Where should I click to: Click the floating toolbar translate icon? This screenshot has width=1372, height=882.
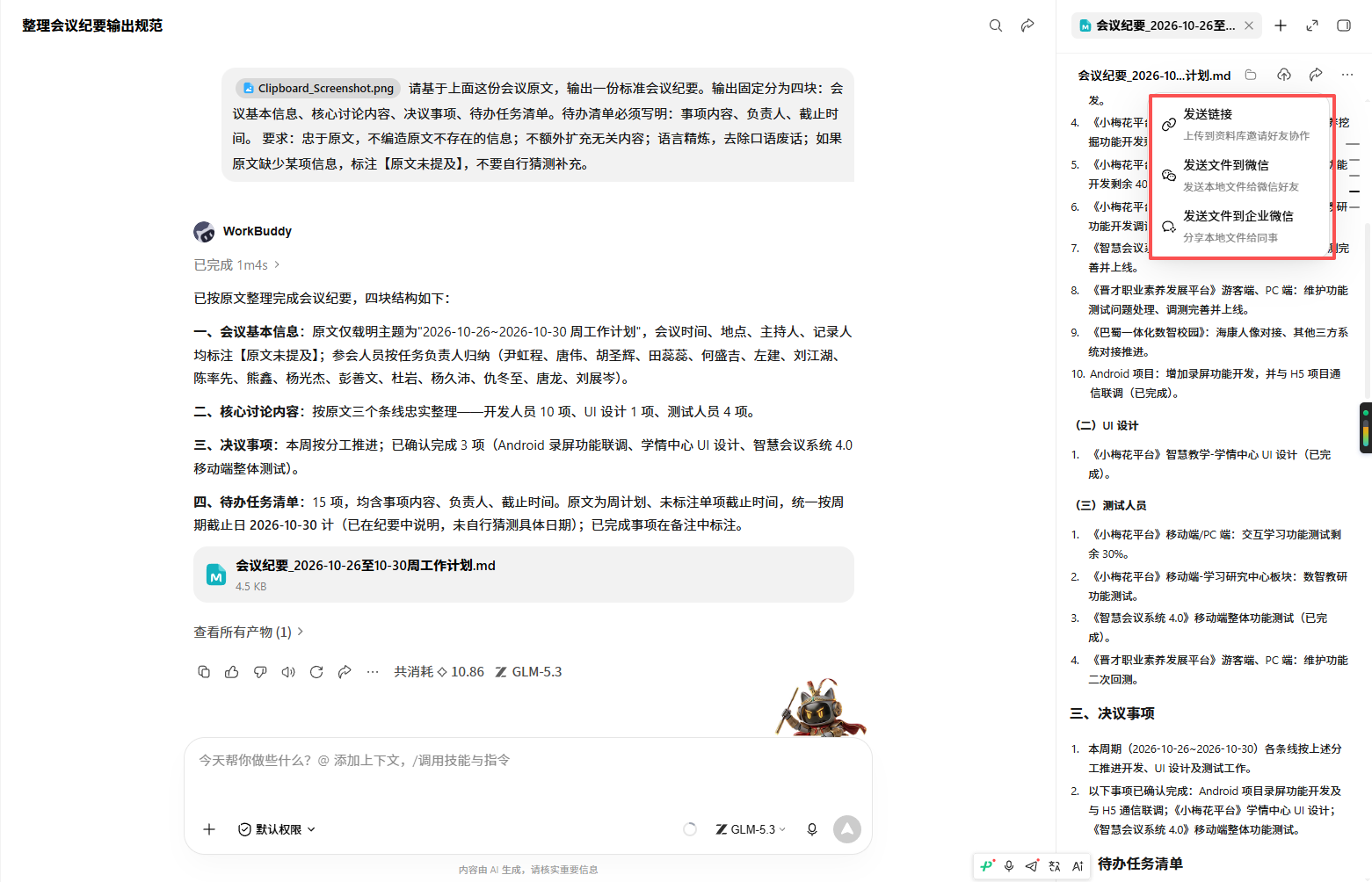coord(1055,866)
